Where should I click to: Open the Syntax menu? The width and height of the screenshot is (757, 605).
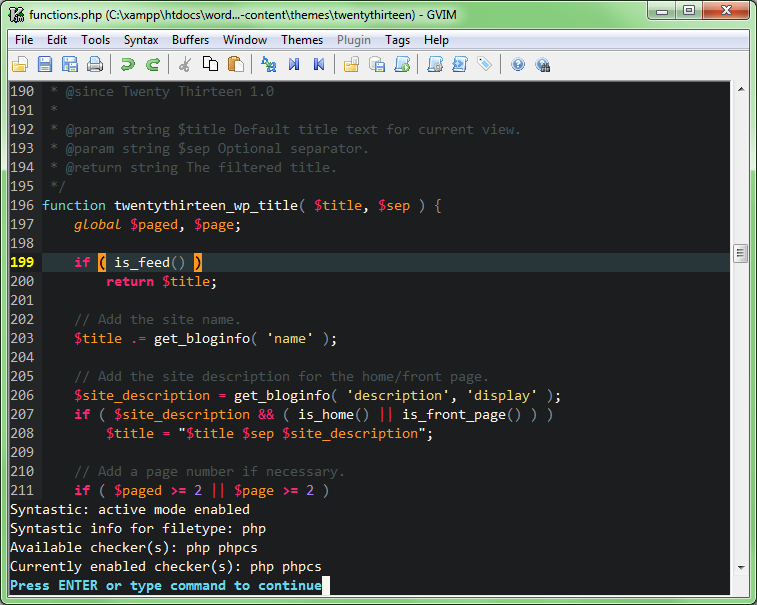pos(141,40)
